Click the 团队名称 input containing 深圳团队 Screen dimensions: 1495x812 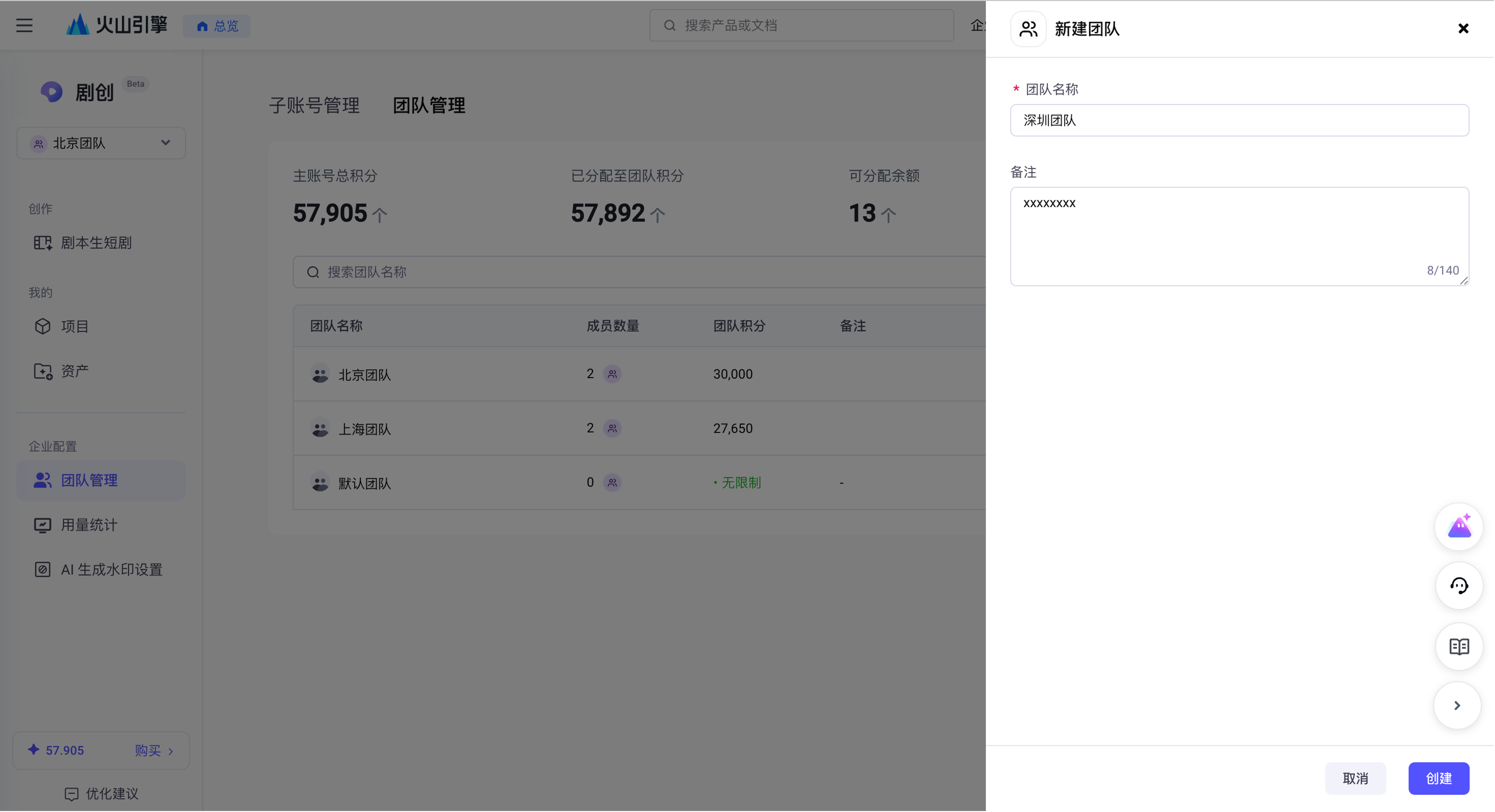pyautogui.click(x=1239, y=121)
